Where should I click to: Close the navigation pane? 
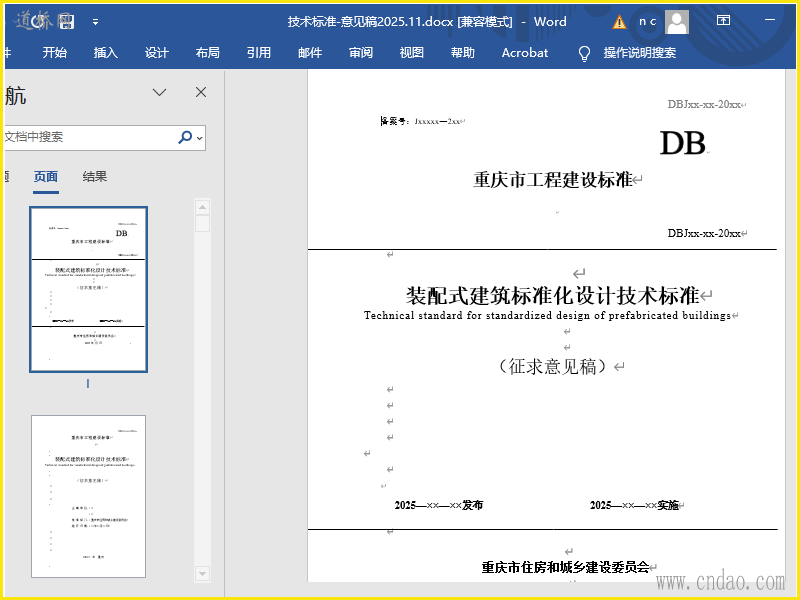[201, 92]
